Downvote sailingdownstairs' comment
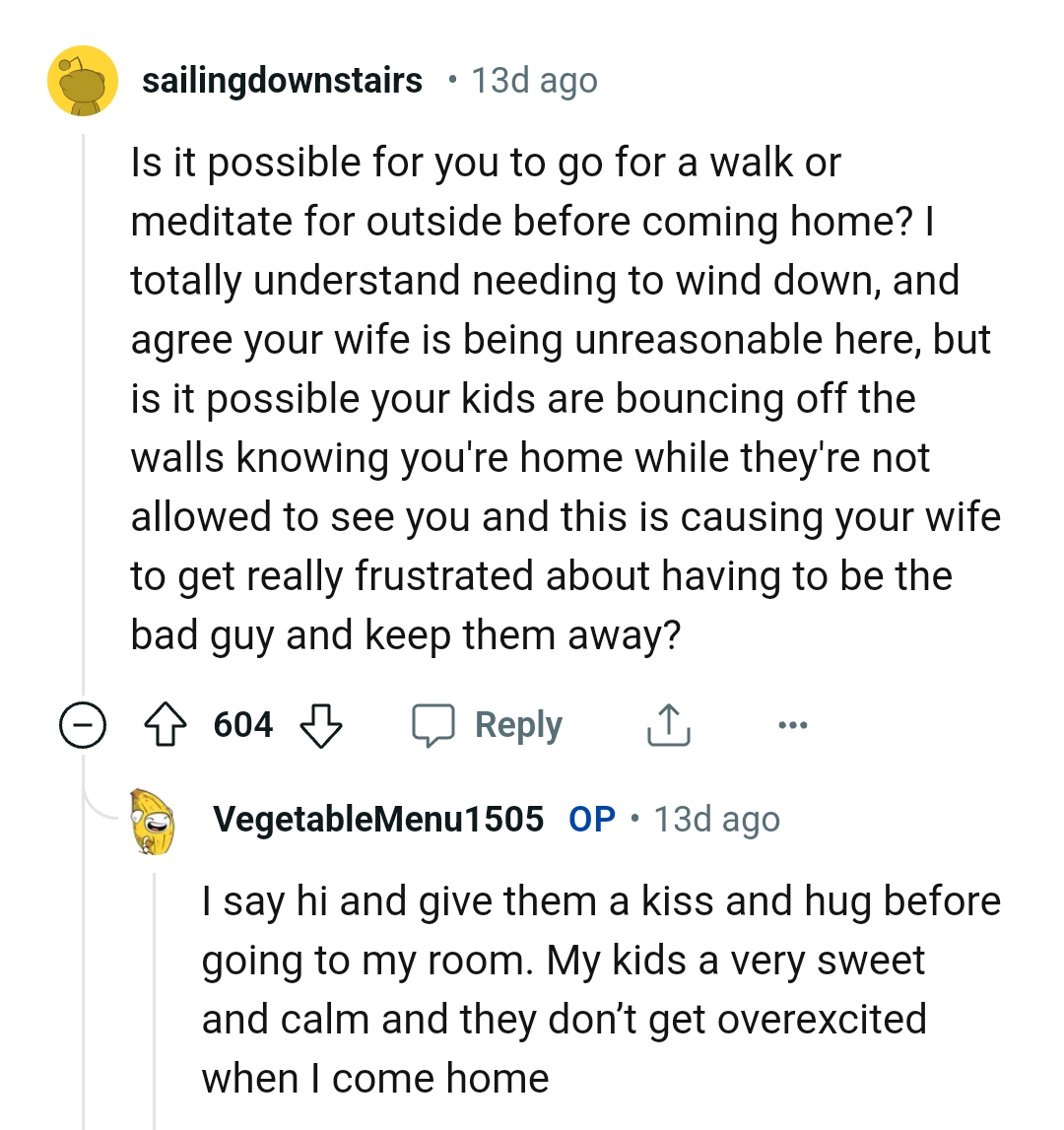Screen dimensions: 1064x1130 tap(321, 726)
